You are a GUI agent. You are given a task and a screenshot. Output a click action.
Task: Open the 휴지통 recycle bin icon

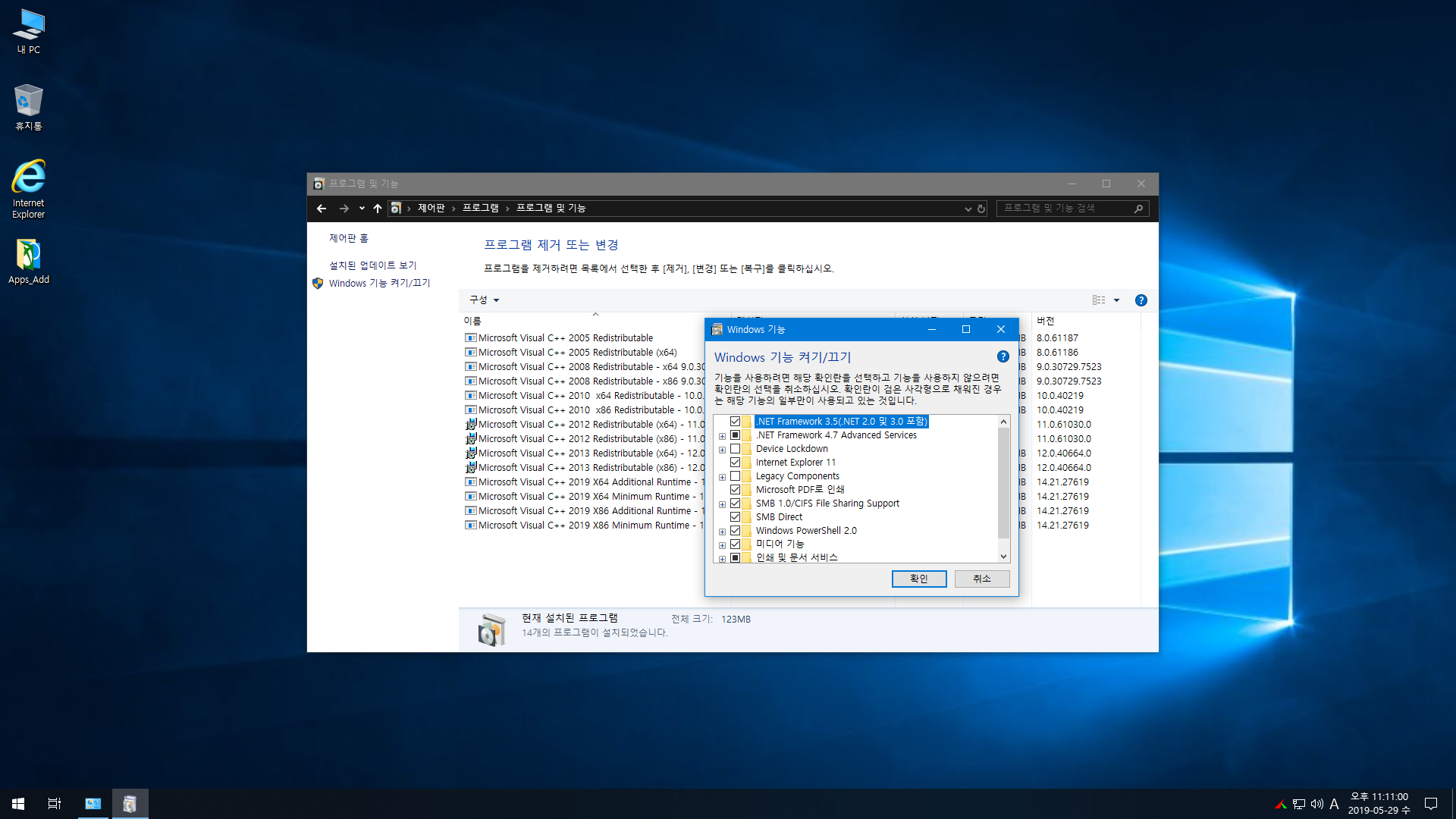coord(29,108)
